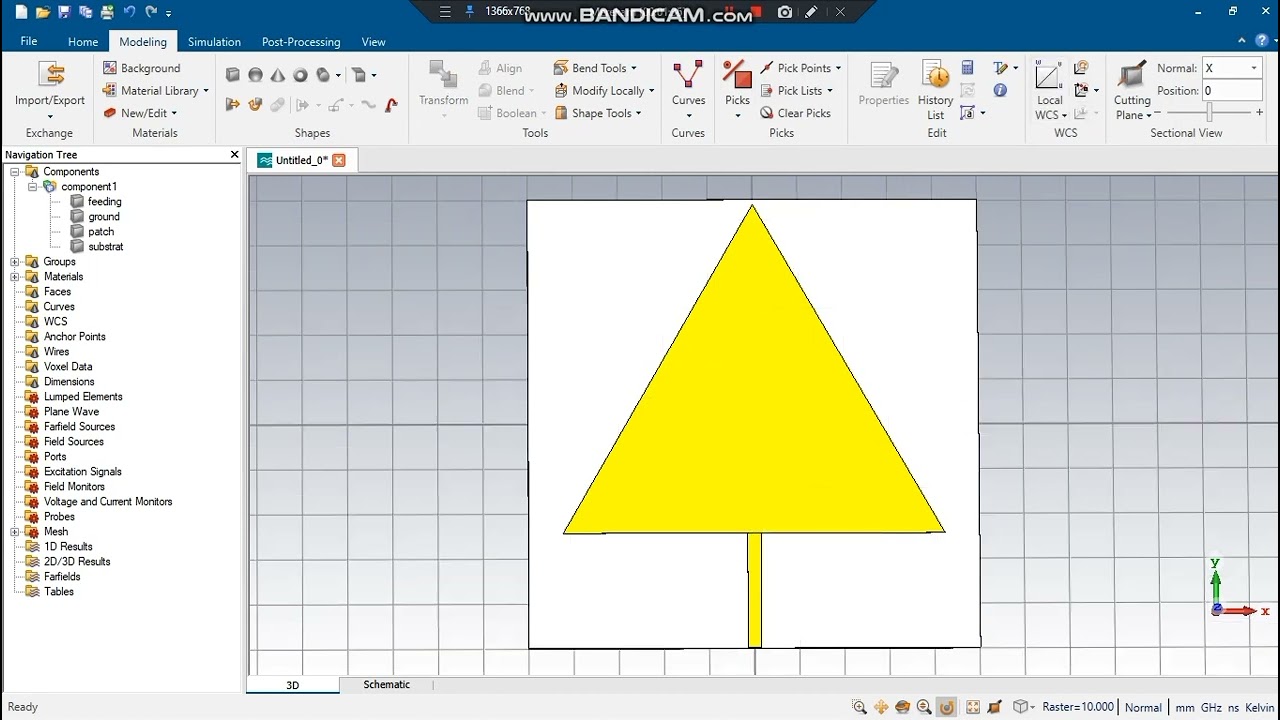Open the Schematic view tab
The height and width of the screenshot is (720, 1280).
click(386, 685)
